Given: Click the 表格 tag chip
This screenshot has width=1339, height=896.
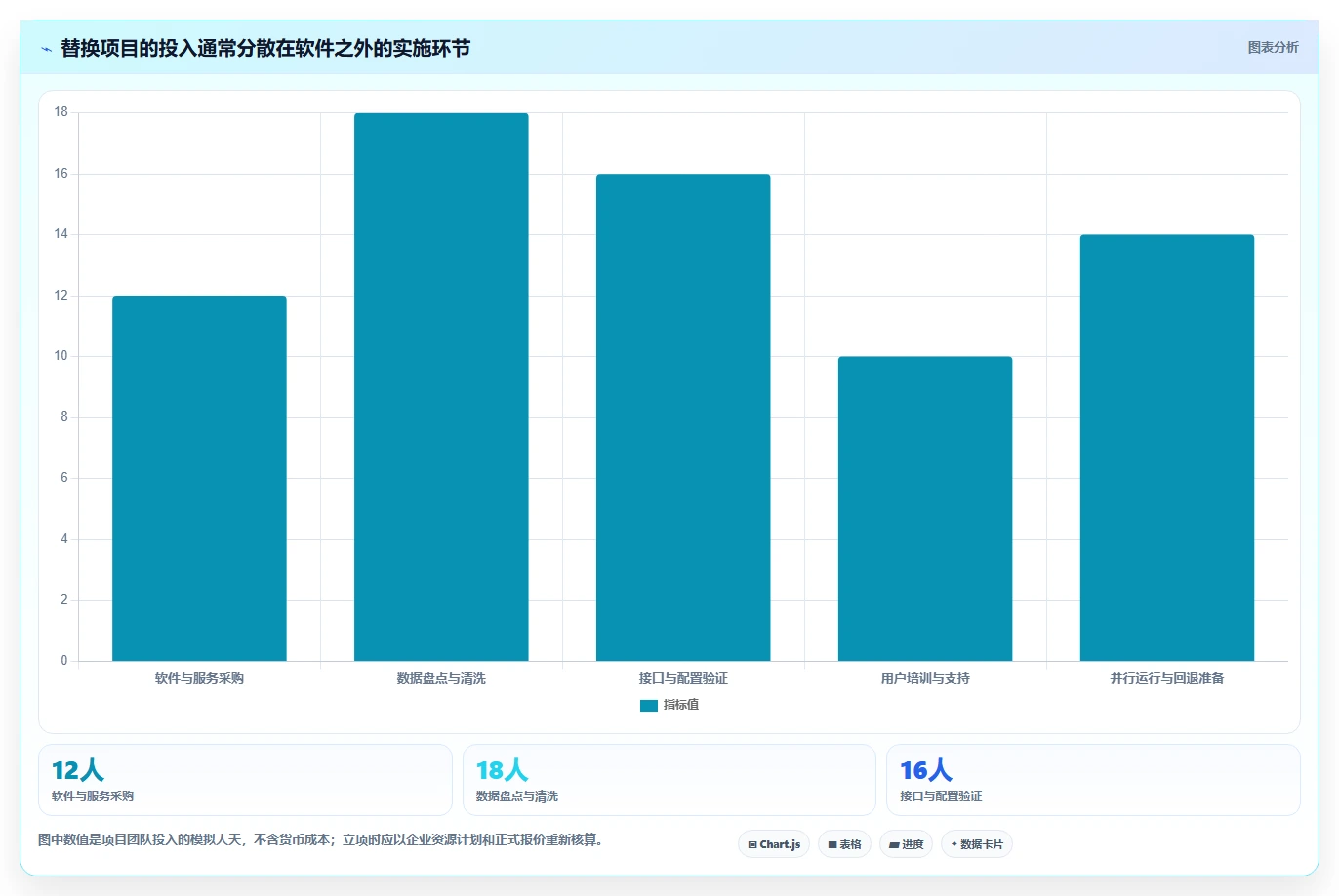Looking at the screenshot, I should 844,844.
